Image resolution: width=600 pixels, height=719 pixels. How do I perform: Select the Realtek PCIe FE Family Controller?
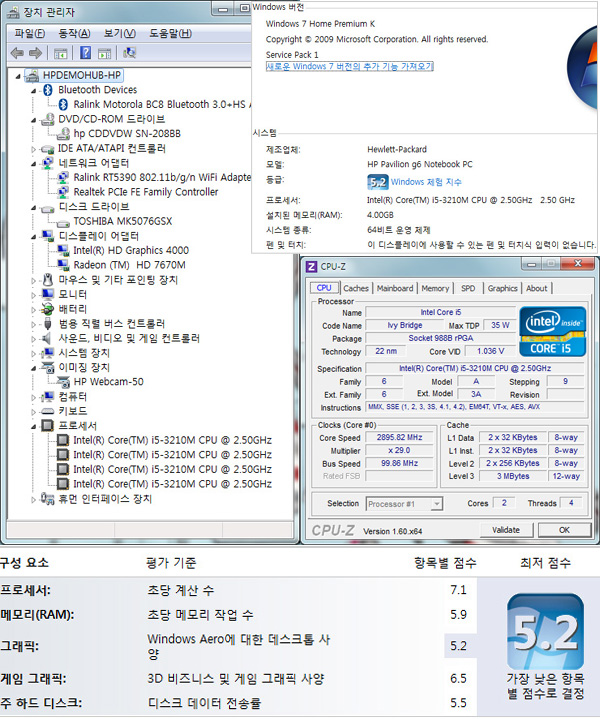pos(145,192)
